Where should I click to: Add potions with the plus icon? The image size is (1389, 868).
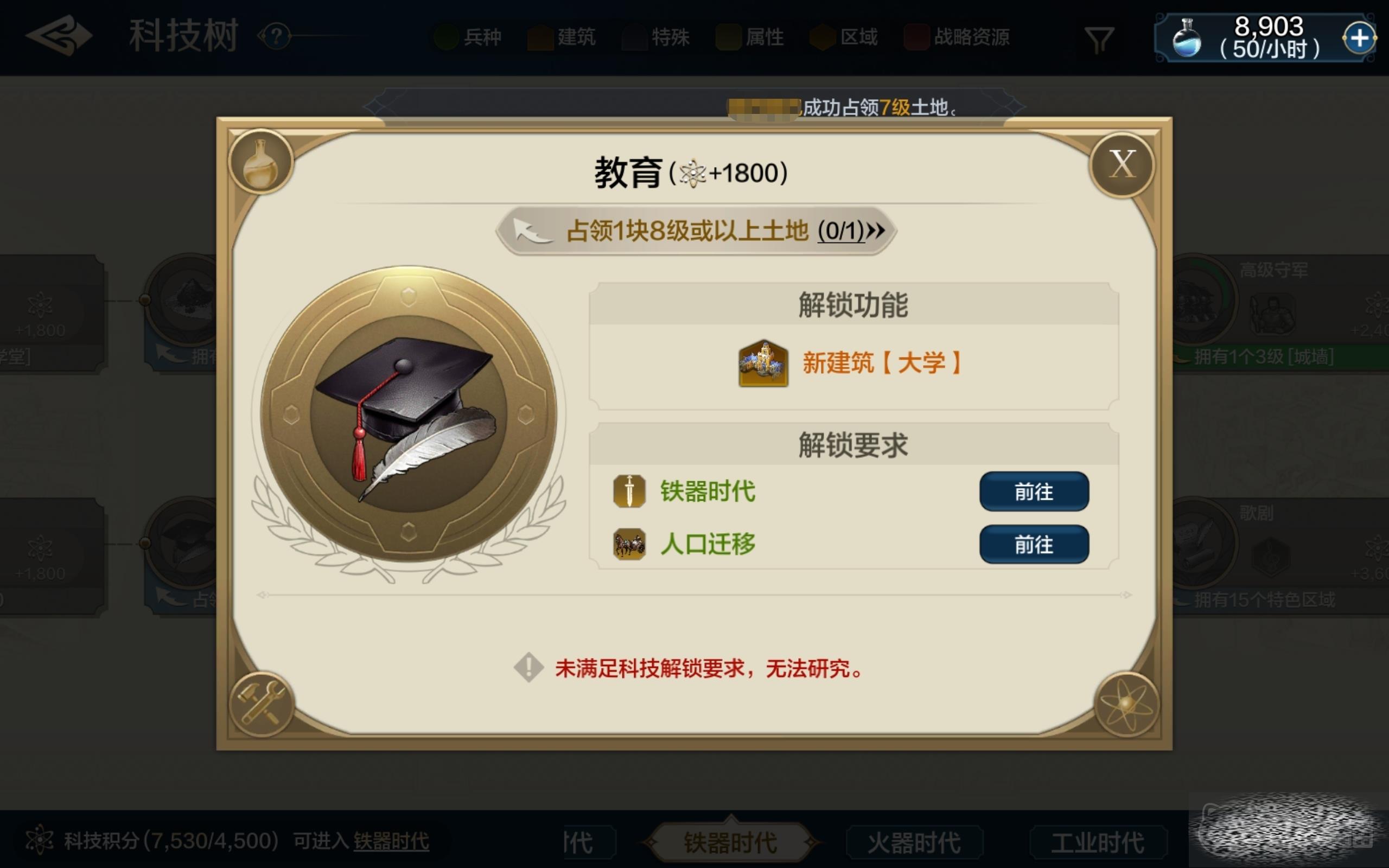1359,39
